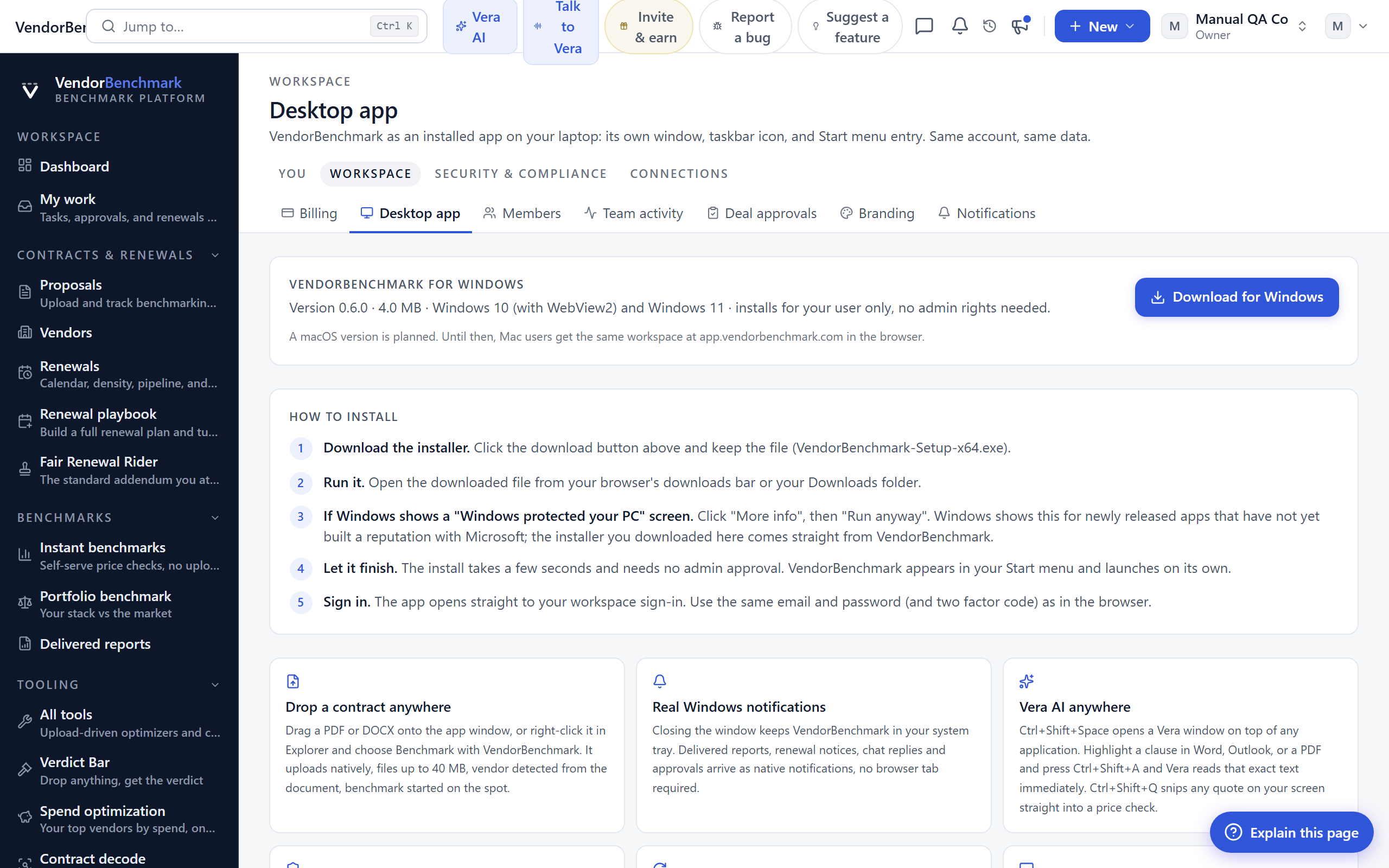Image resolution: width=1389 pixels, height=868 pixels.
Task: Click the Fair Renewal Rider stamp icon
Action: pos(24,470)
